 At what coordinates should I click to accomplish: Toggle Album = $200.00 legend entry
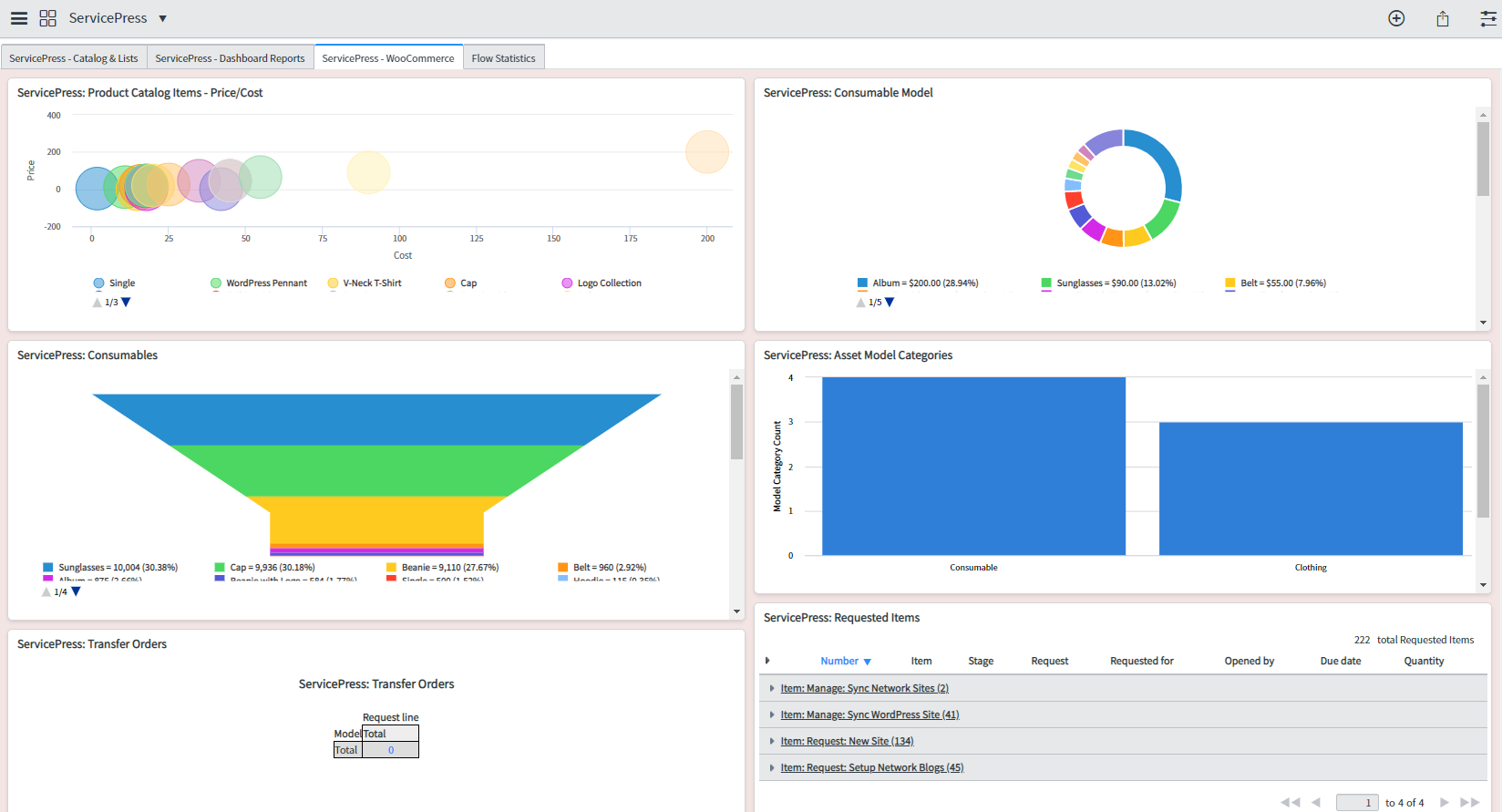point(918,283)
